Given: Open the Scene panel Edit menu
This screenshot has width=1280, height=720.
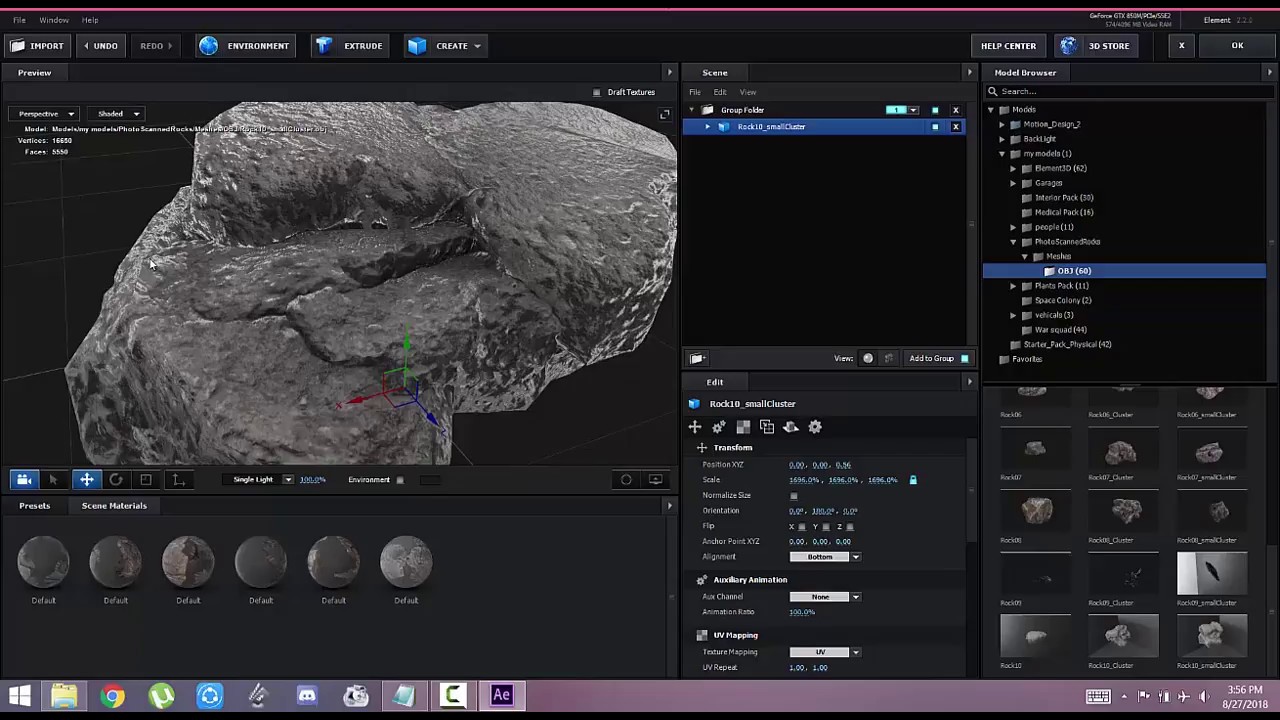Looking at the screenshot, I should point(720,92).
